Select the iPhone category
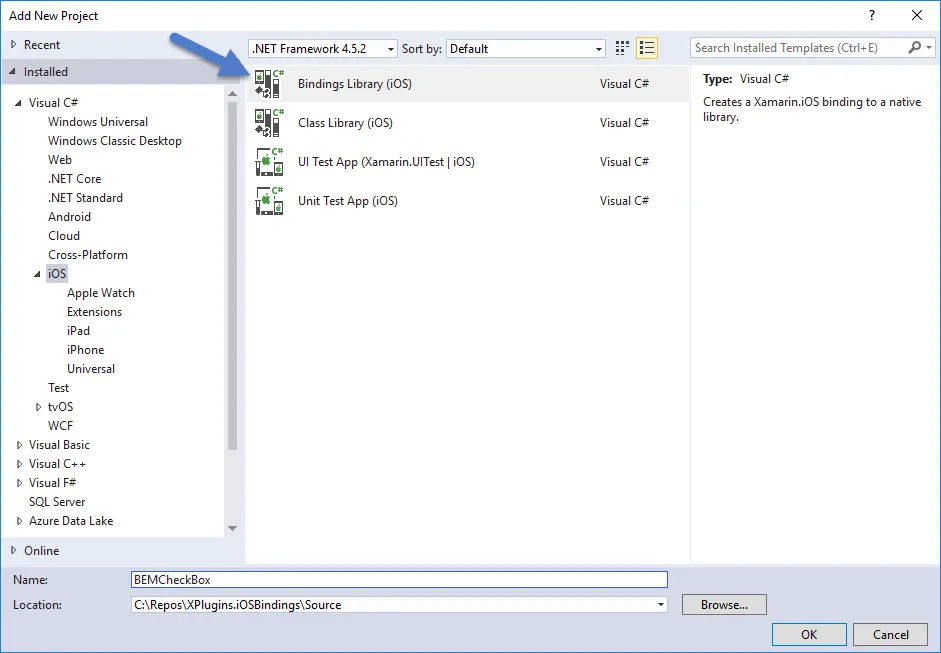The height and width of the screenshot is (653, 941). click(x=85, y=350)
